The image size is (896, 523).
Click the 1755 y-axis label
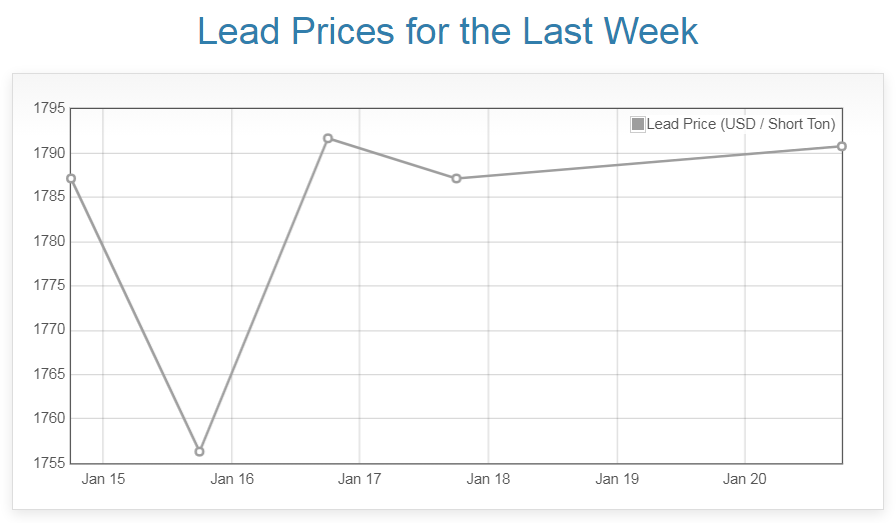pyautogui.click(x=49, y=463)
